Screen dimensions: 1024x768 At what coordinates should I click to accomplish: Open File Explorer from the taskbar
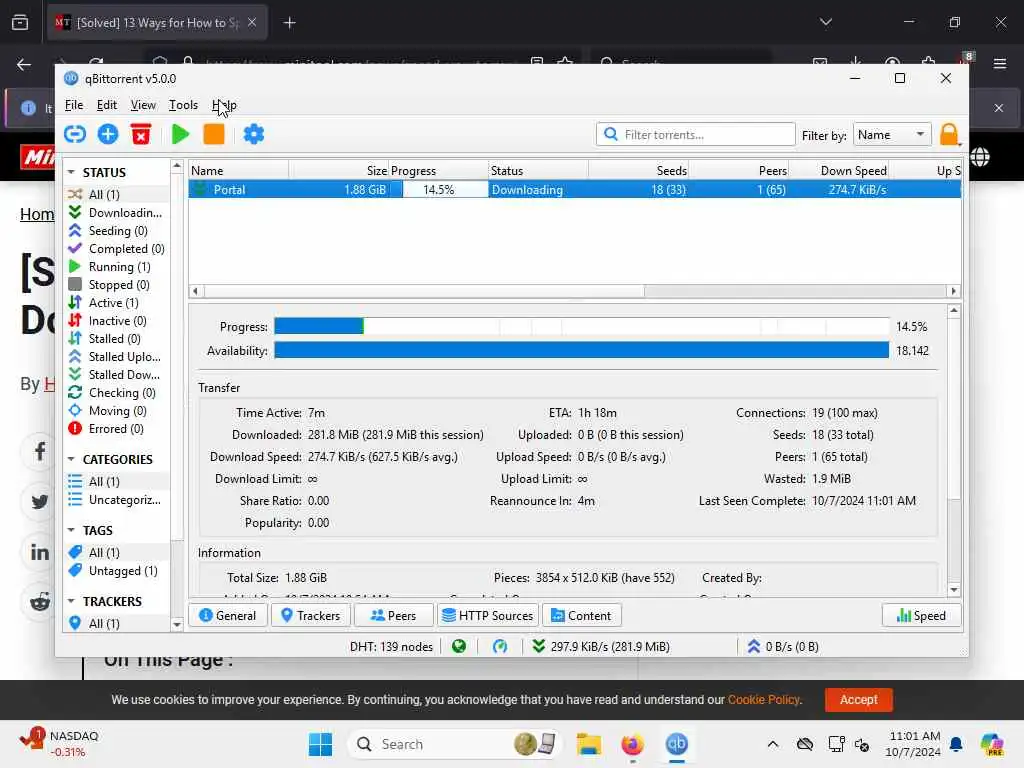(588, 744)
